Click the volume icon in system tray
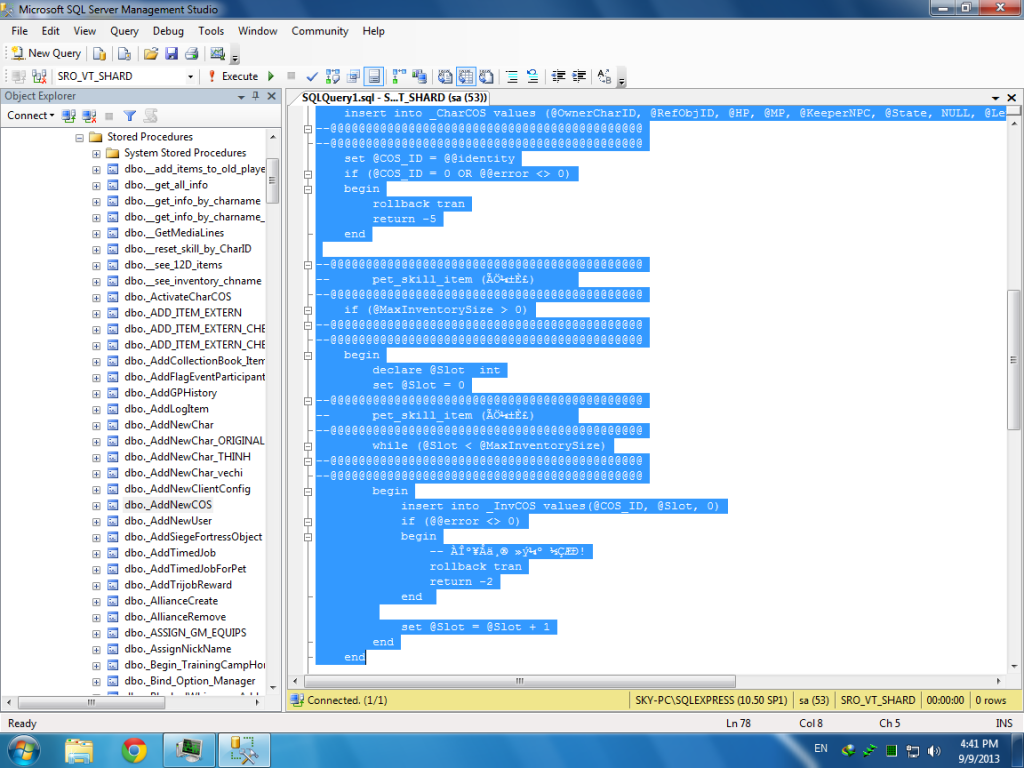This screenshot has width=1024, height=768. click(934, 751)
